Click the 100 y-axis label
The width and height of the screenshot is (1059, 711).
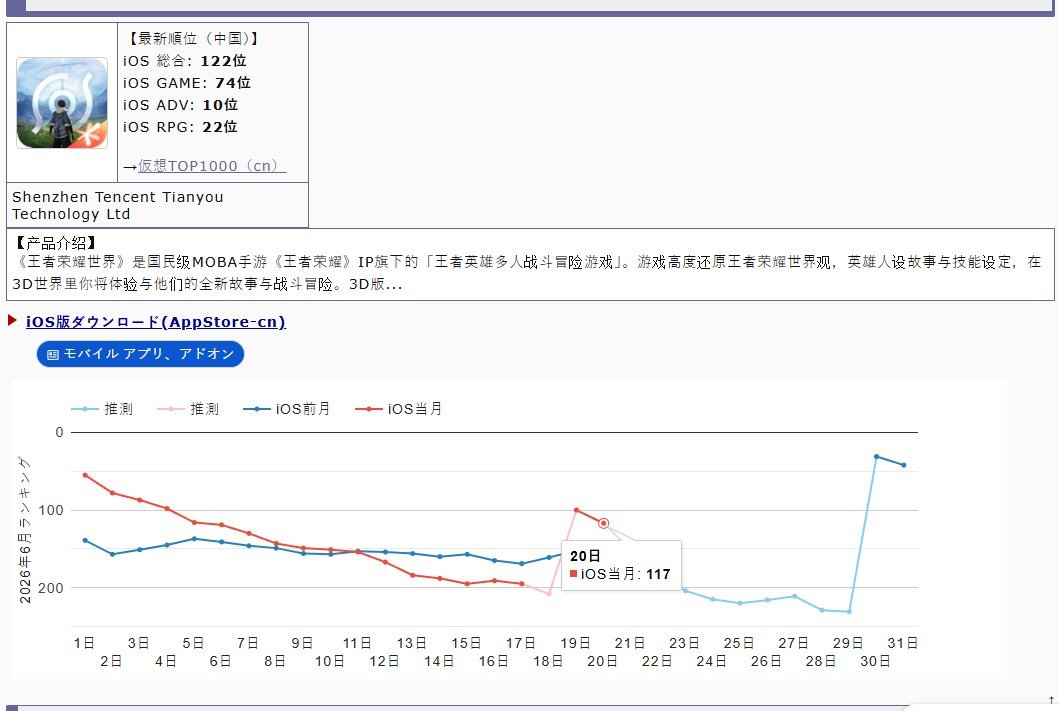(51, 510)
